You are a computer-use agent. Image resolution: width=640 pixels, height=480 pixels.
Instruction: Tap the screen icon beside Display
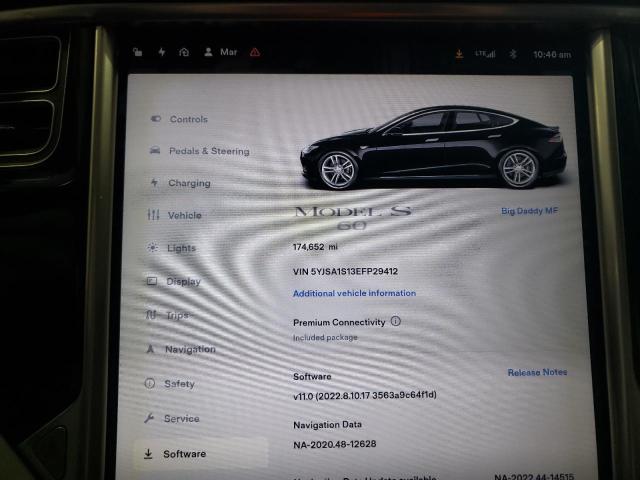(x=152, y=281)
